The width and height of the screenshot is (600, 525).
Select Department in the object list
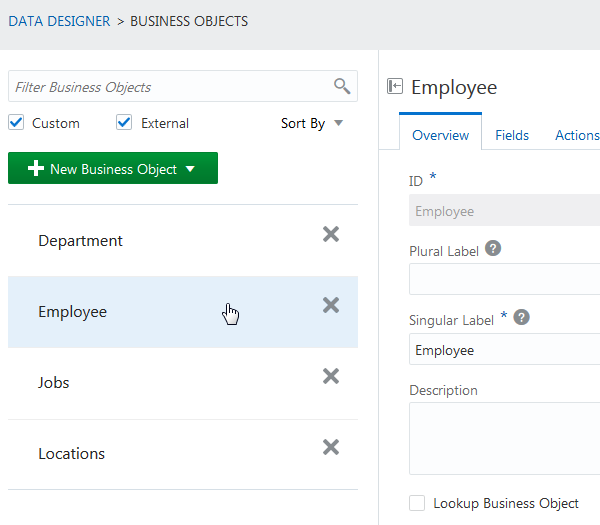[x=81, y=241]
